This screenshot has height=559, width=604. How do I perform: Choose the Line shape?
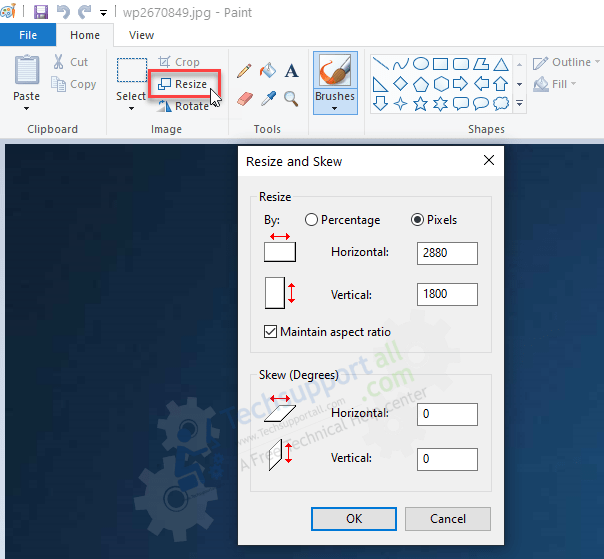coord(381,64)
